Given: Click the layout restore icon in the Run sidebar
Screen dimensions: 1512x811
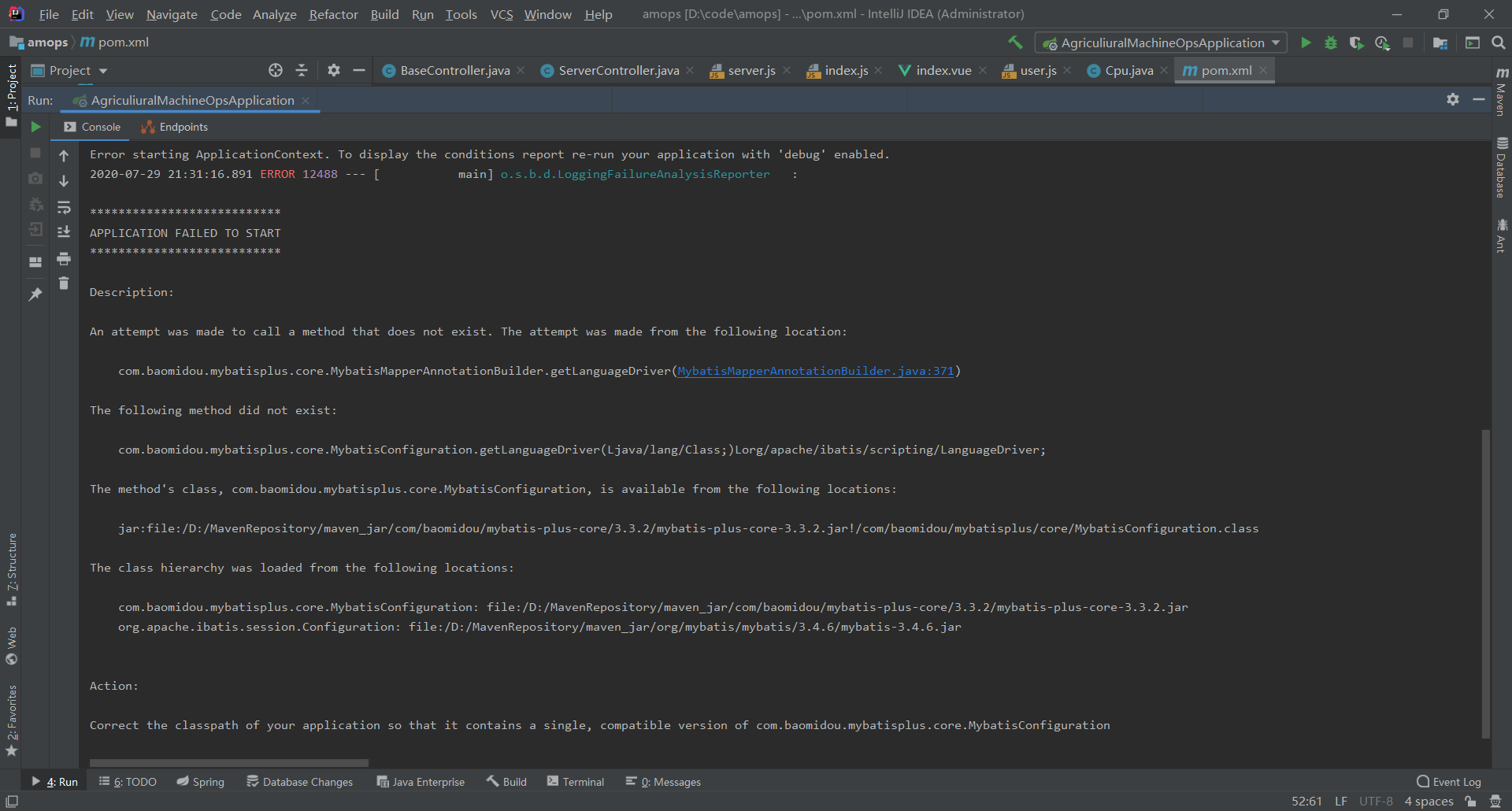Looking at the screenshot, I should tap(35, 262).
